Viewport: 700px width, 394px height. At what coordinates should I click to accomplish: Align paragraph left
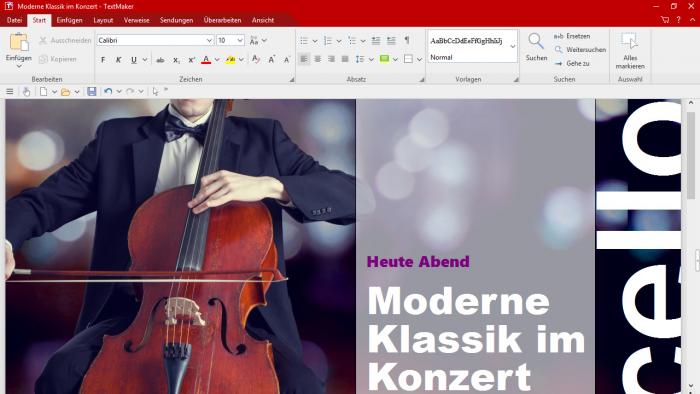tap(304, 59)
